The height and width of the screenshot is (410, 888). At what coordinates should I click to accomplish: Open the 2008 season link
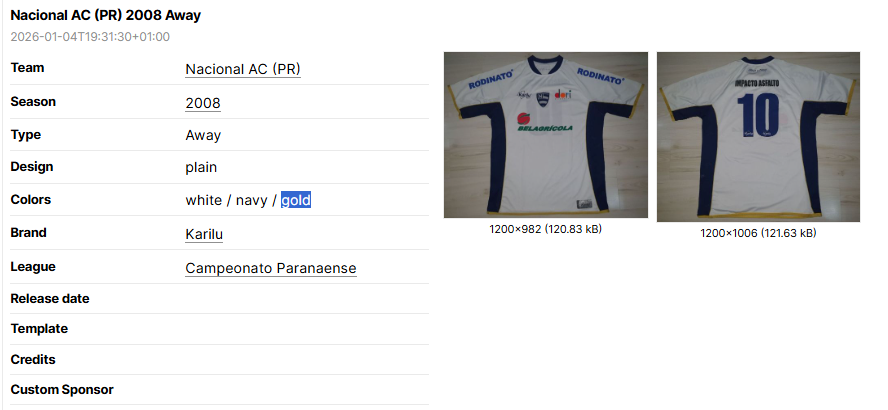[203, 103]
